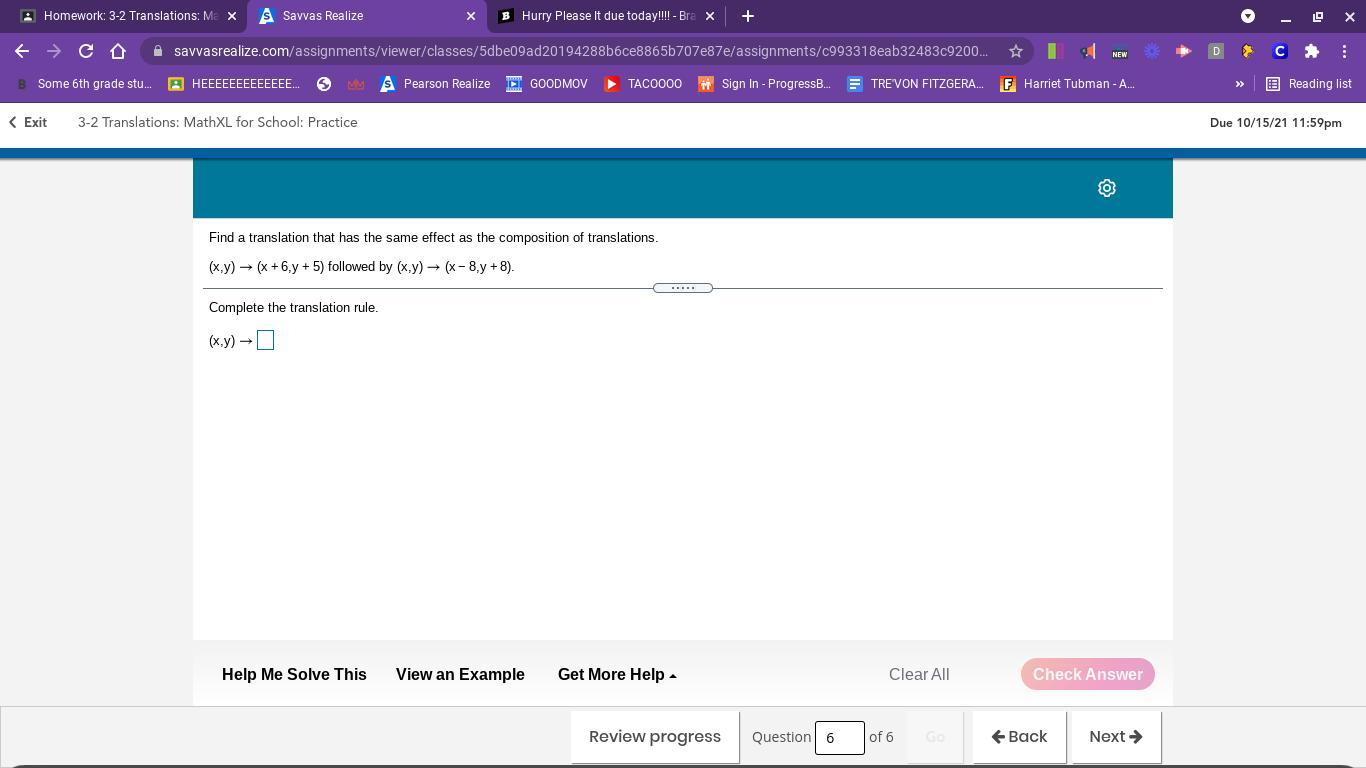
Task: Click the Question number input field
Action: (x=840, y=738)
